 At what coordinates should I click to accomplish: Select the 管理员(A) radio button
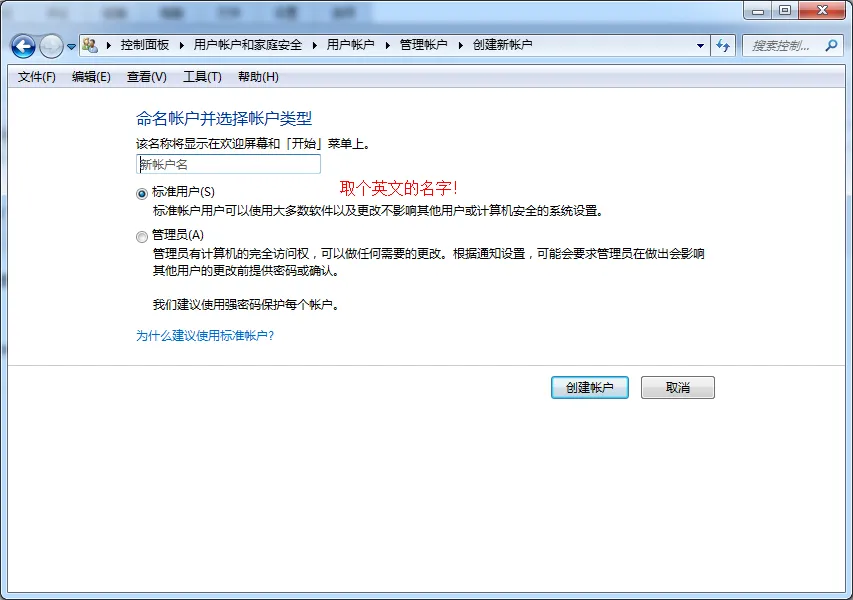(142, 237)
